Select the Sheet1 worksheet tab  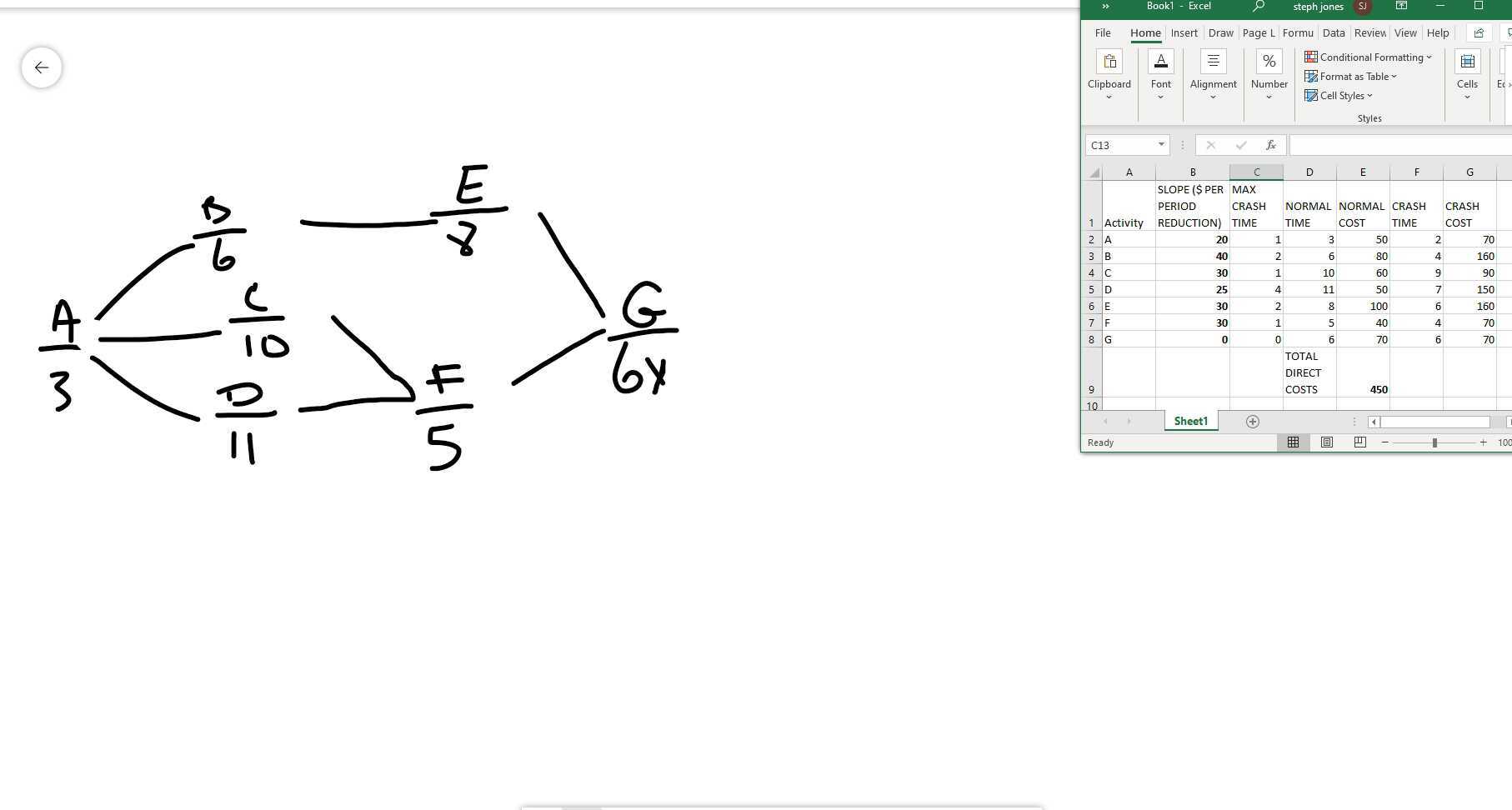[1190, 422]
